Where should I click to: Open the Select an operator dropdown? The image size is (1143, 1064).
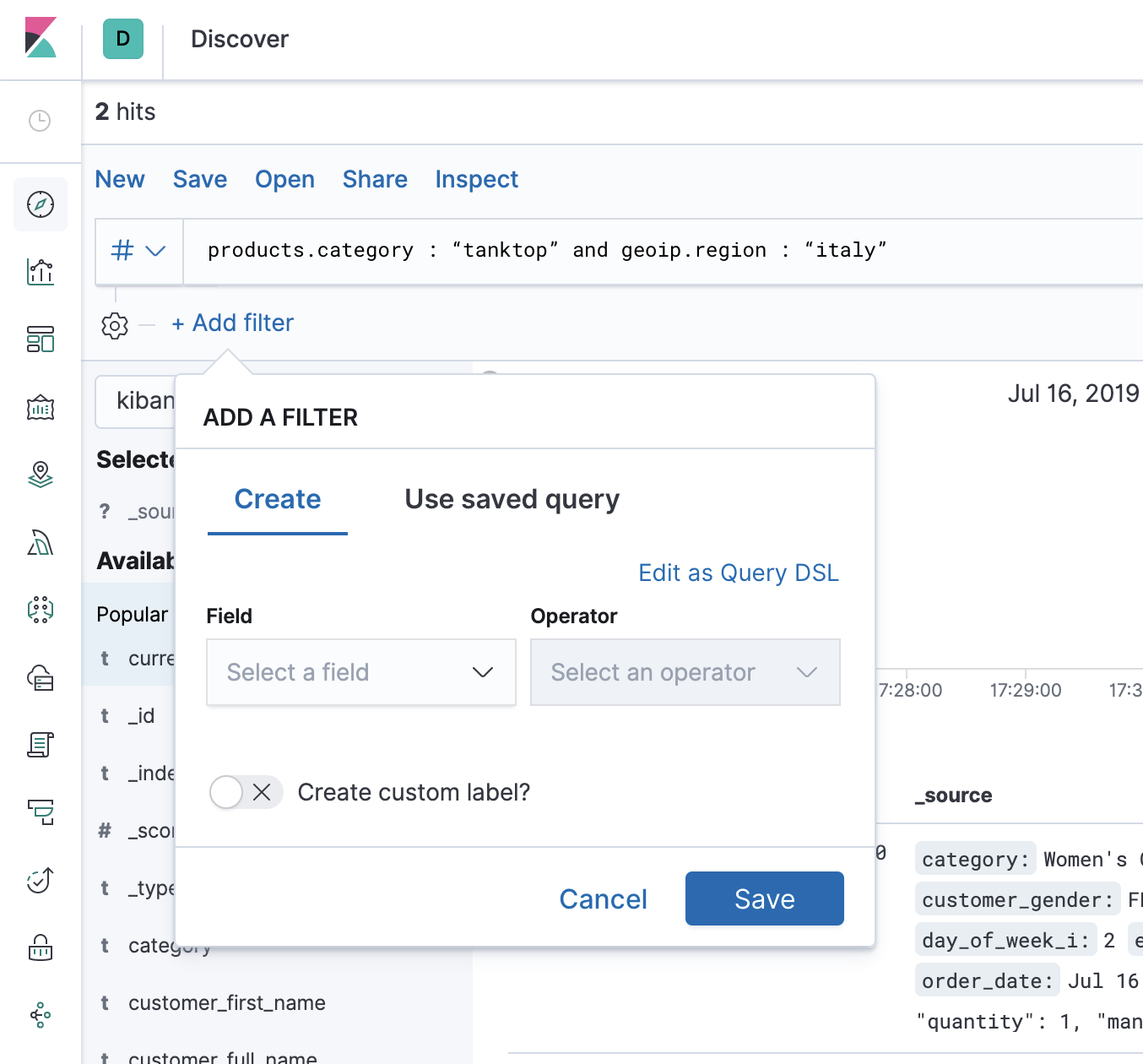[x=685, y=672]
